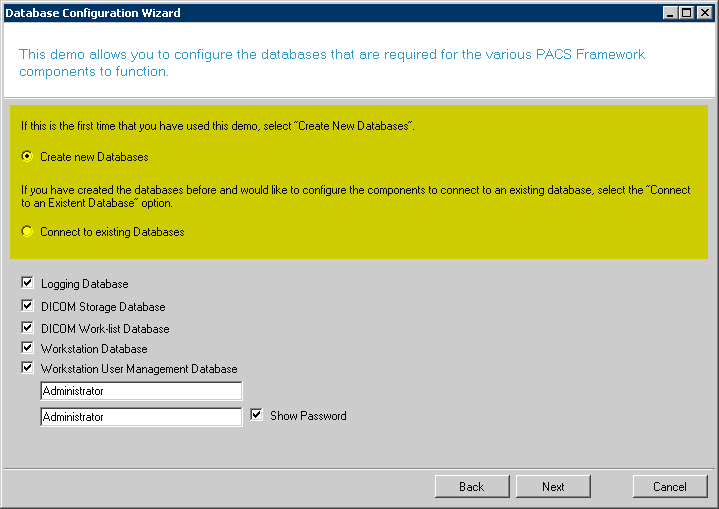Click the Logging Database label text

pos(85,284)
